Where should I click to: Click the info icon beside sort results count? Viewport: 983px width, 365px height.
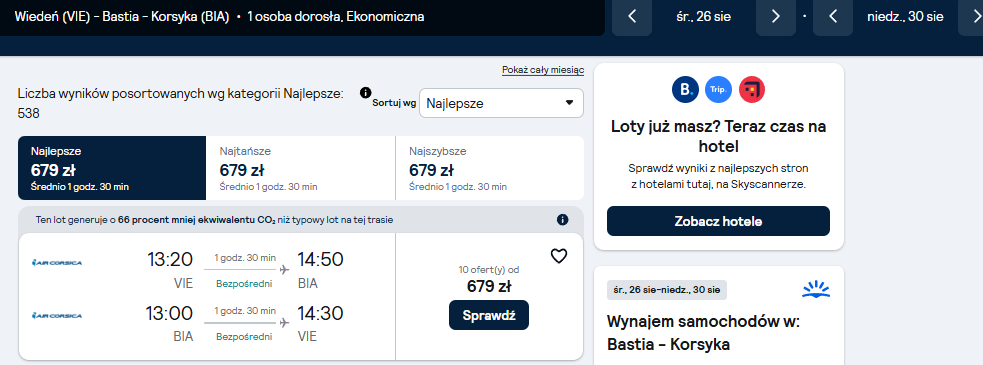pos(365,93)
